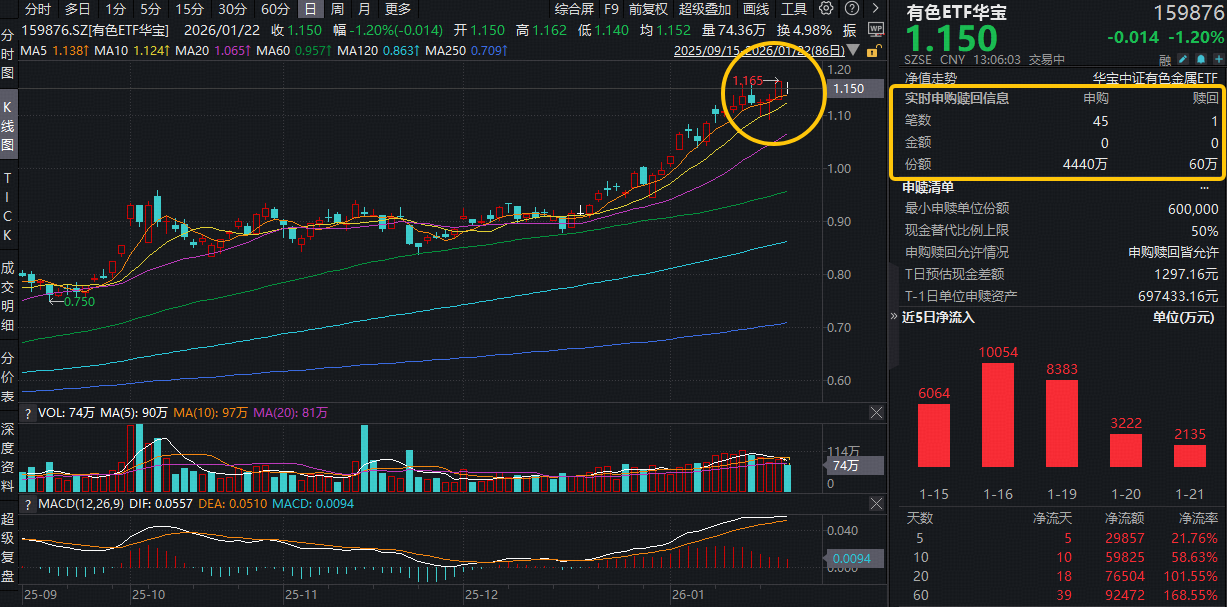The height and width of the screenshot is (607, 1227).
Task: Open the date range dropdown triangle
Action: pyautogui.click(x=853, y=49)
